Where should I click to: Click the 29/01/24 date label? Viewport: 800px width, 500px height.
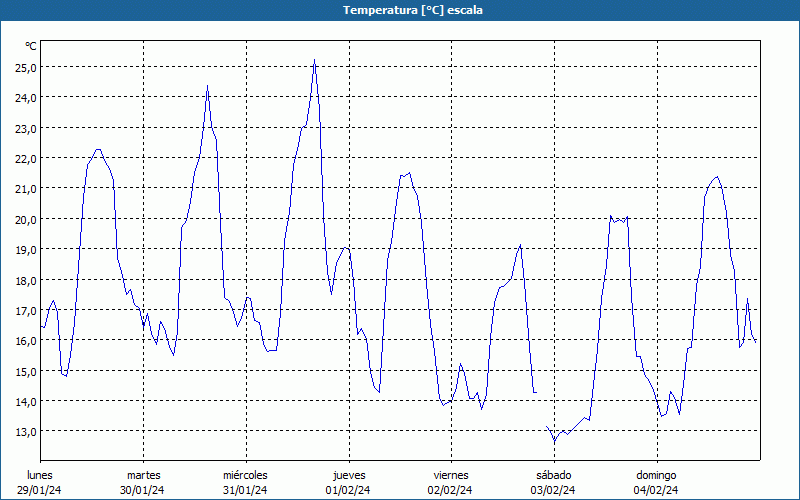[39, 490]
